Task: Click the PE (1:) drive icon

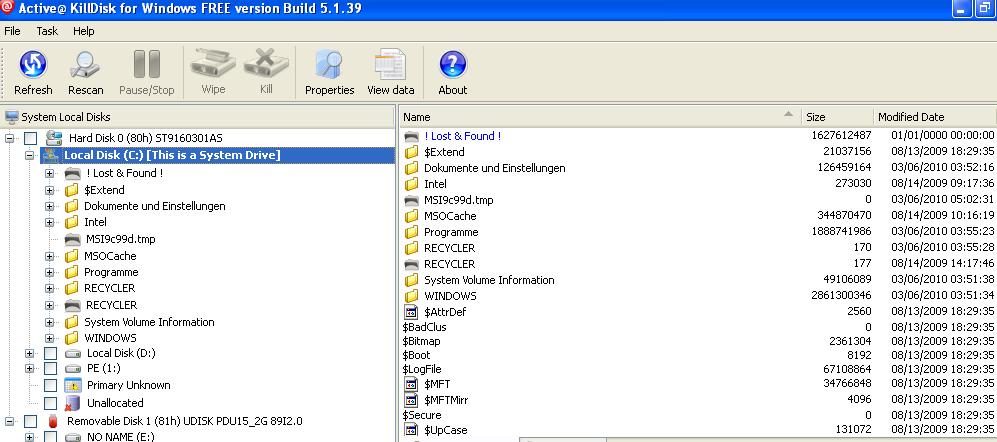Action: tap(73, 368)
